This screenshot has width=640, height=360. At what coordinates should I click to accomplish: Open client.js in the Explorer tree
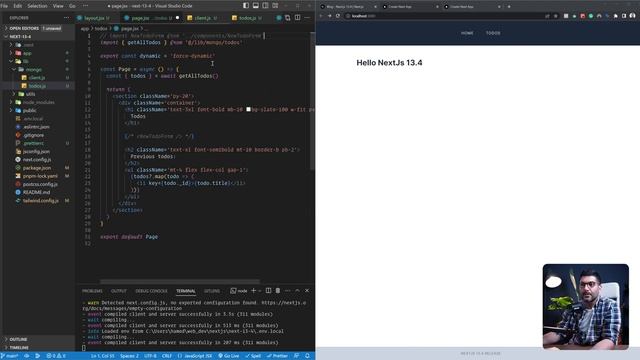pyautogui.click(x=38, y=78)
